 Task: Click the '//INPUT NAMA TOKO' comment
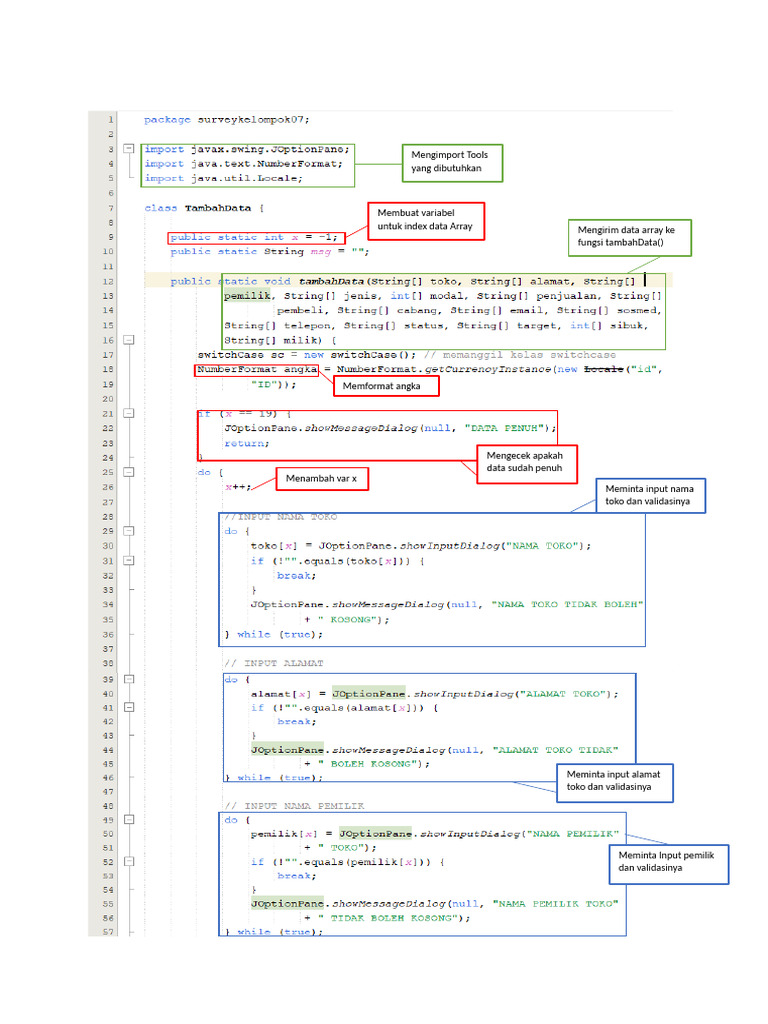pos(281,517)
